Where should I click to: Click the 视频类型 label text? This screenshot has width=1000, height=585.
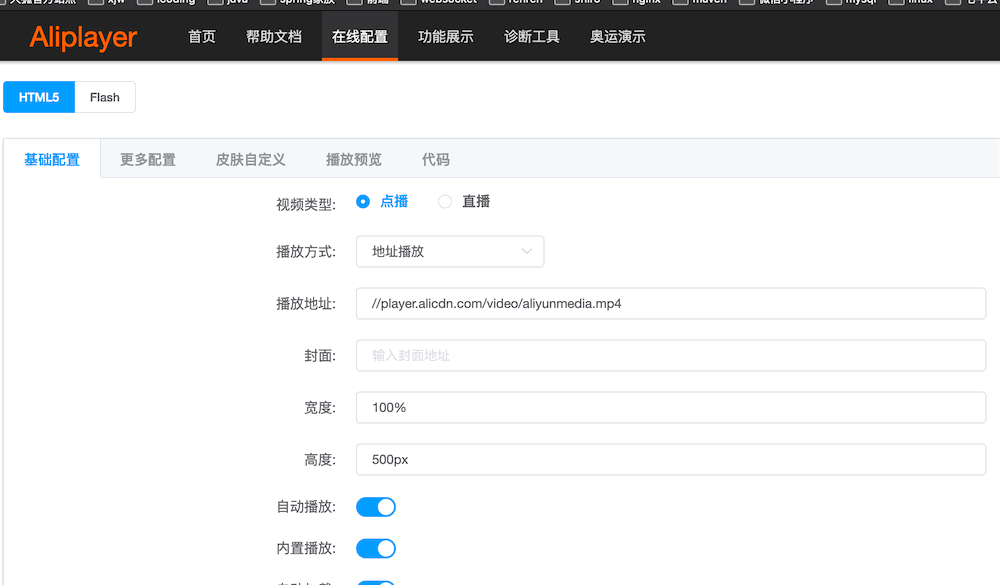(305, 204)
